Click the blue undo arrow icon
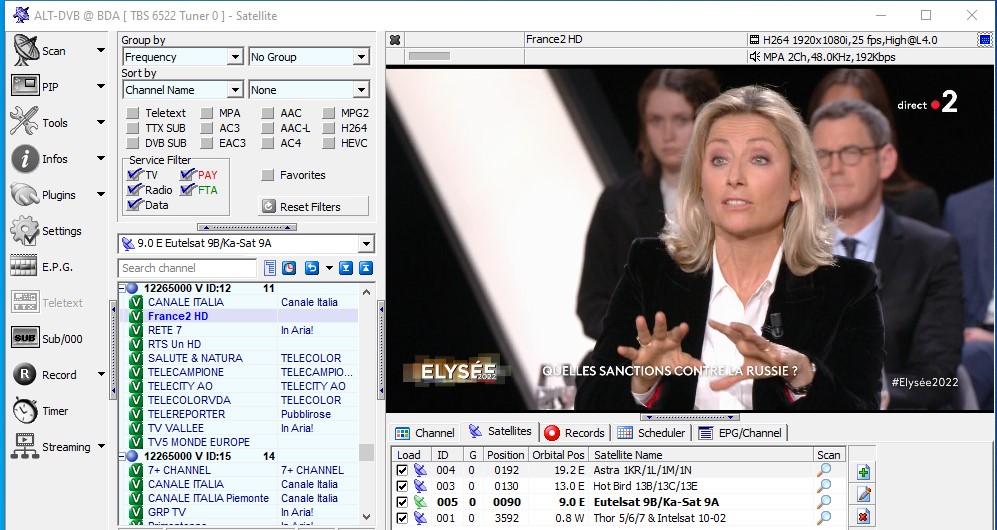Viewport: 997px width, 530px height. [312, 268]
